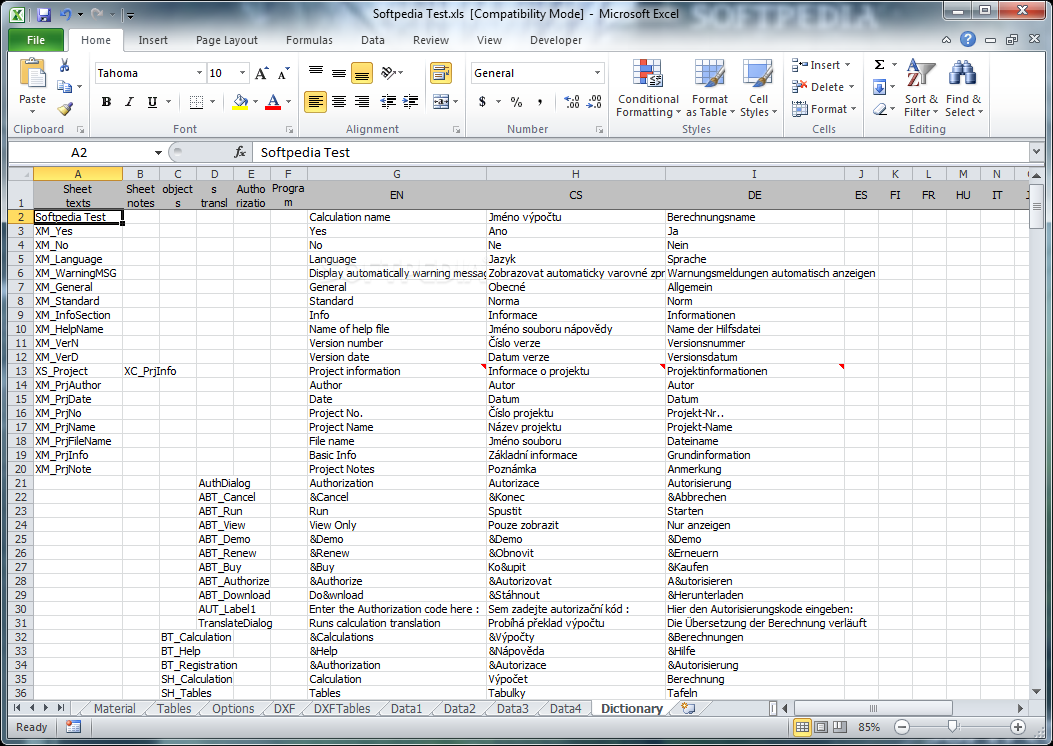The width and height of the screenshot is (1053, 746).
Task: Click the Insert cells button
Action: 821,65
